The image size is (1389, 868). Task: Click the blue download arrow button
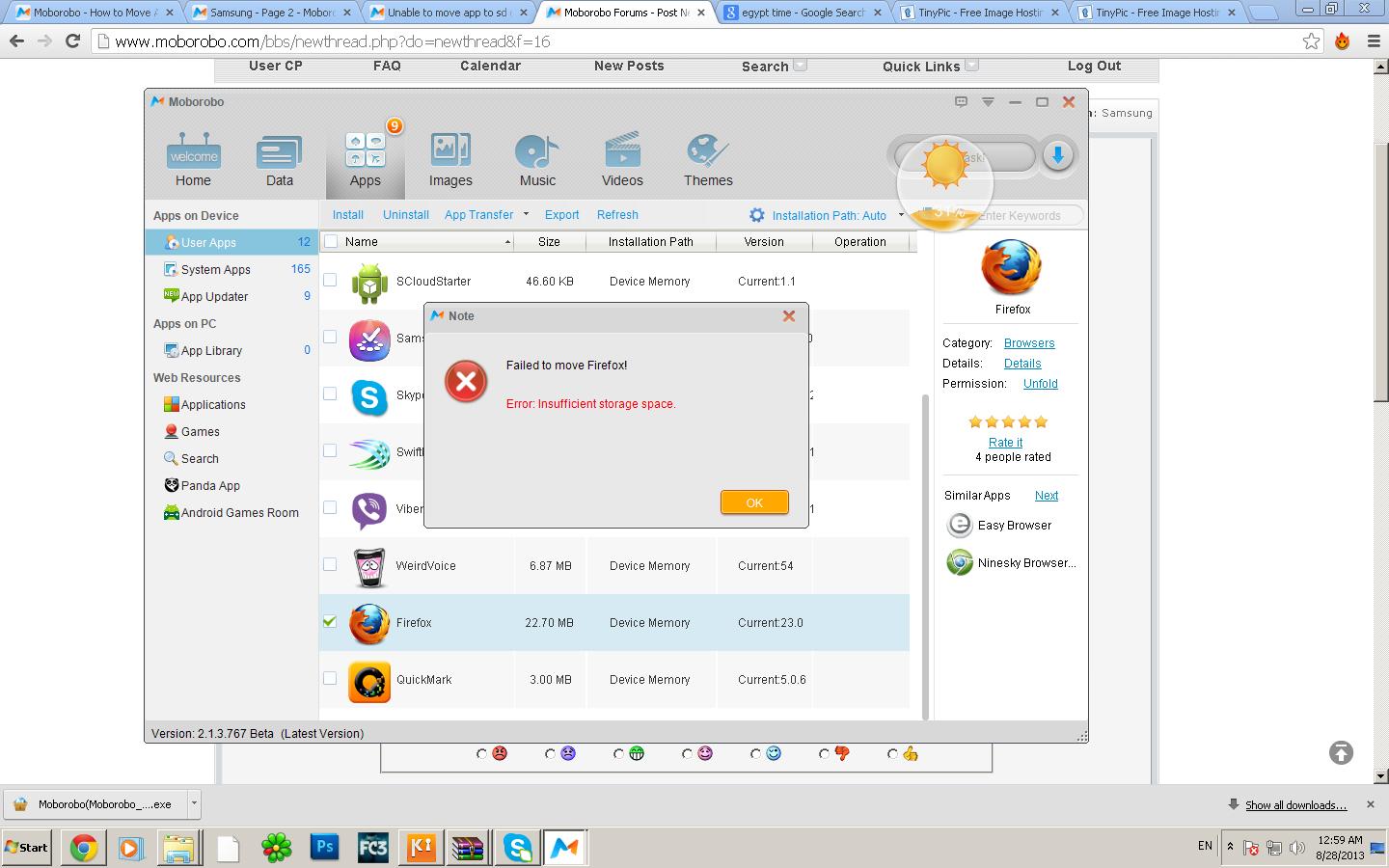click(1058, 155)
